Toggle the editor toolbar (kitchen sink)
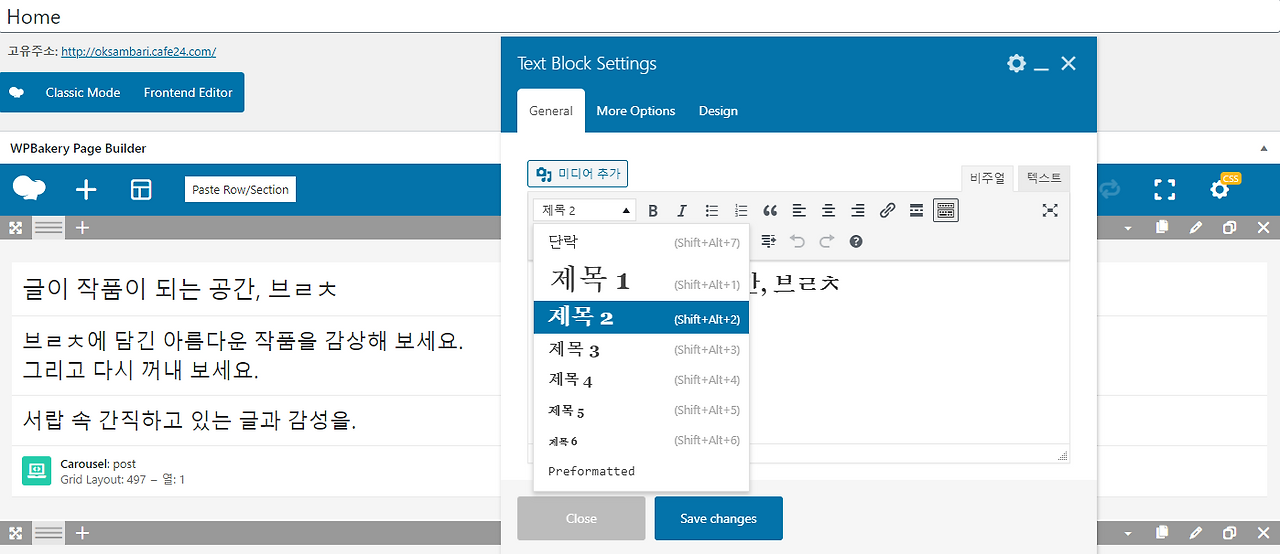This screenshot has height=554, width=1280. click(x=945, y=210)
